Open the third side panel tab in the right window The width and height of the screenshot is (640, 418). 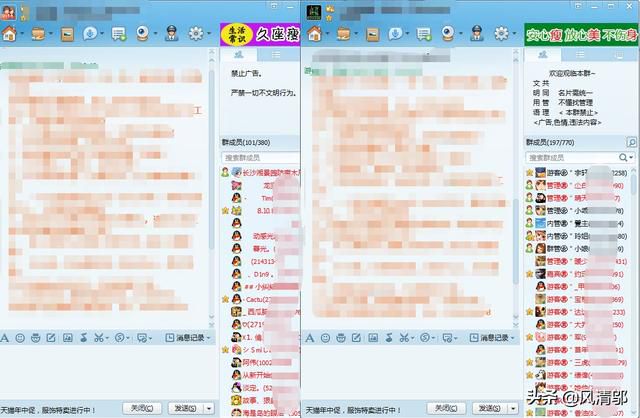(x=619, y=54)
